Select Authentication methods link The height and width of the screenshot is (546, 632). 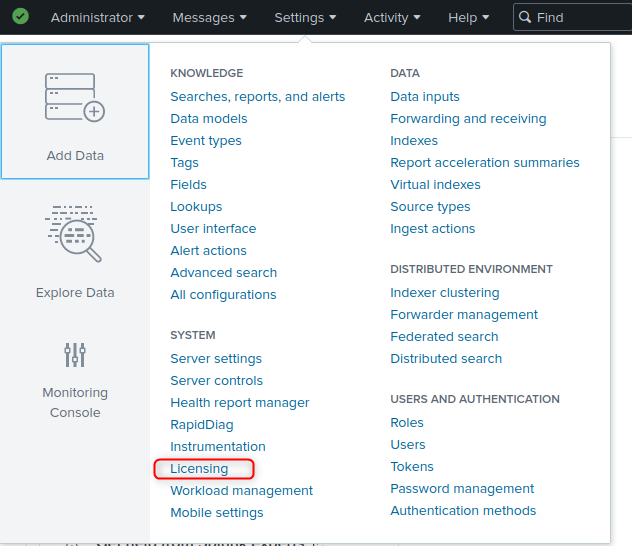point(463,511)
